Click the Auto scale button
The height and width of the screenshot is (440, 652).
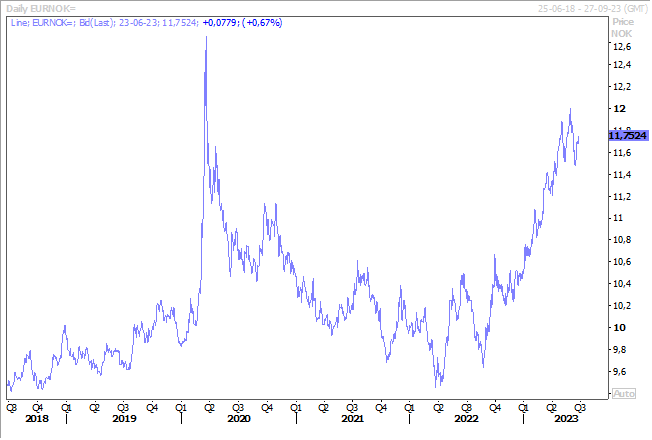(x=624, y=393)
